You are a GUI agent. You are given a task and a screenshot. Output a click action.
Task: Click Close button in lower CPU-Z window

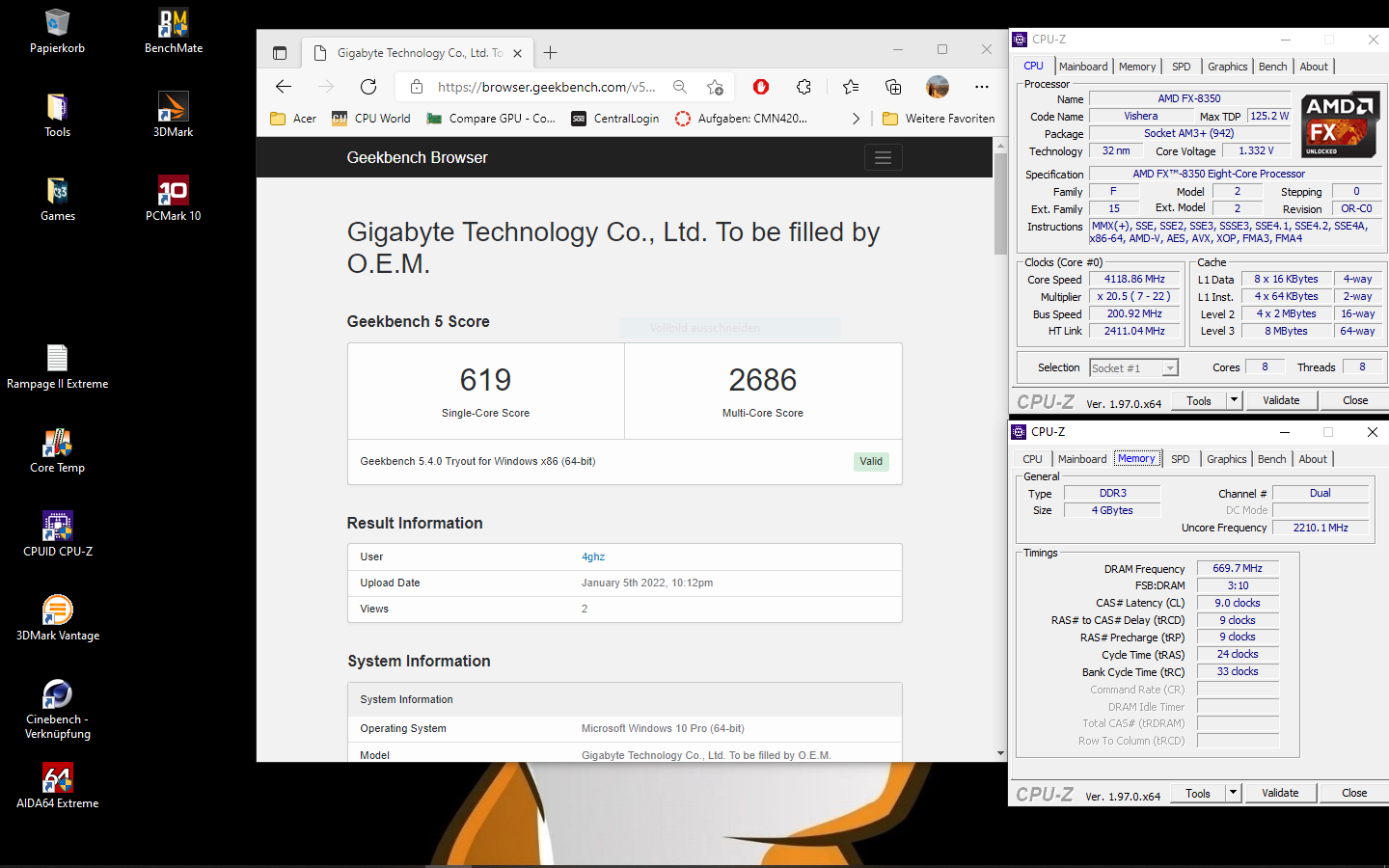1354,793
